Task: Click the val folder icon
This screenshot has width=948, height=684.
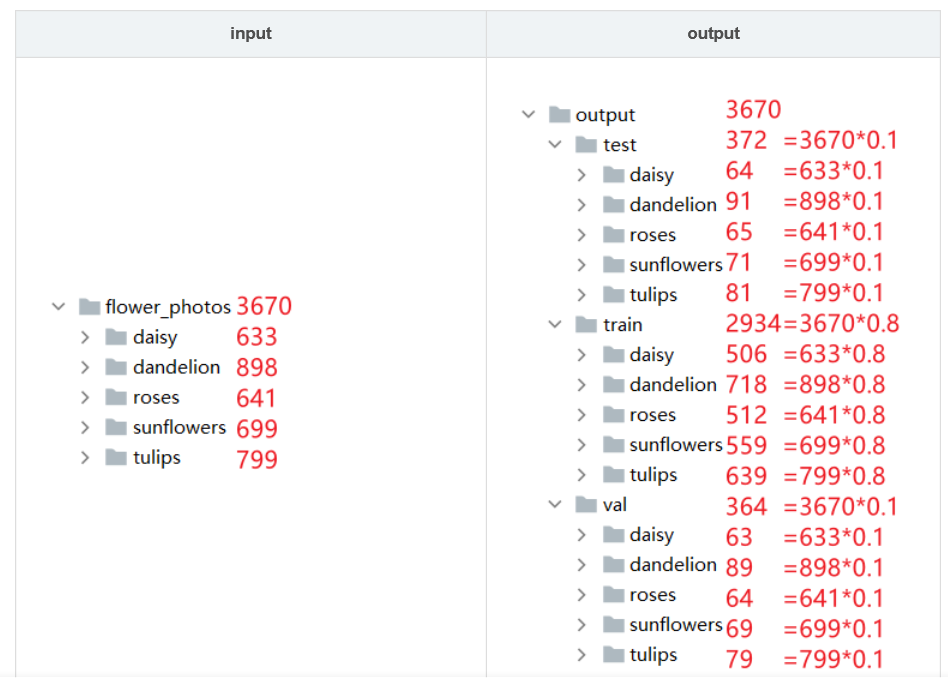Action: (x=585, y=505)
